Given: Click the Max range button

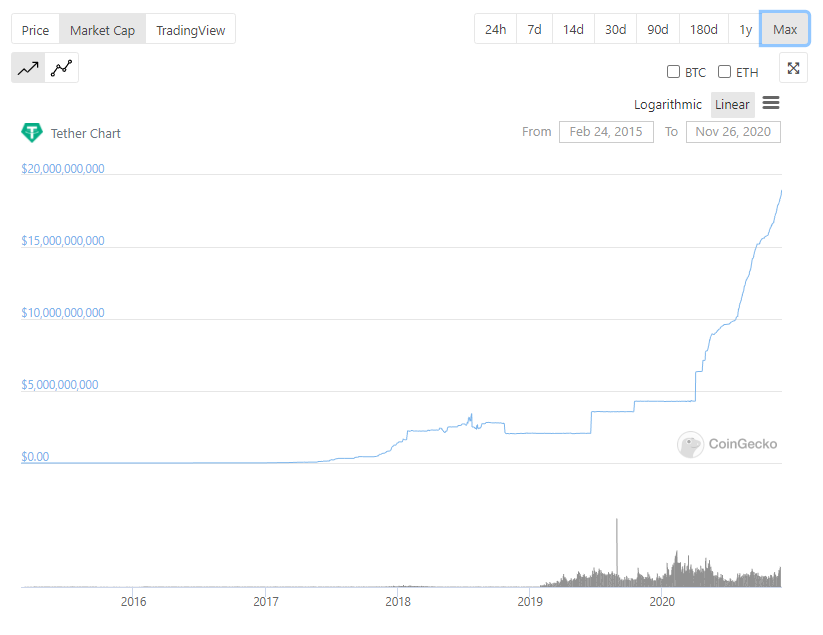Looking at the screenshot, I should point(784,29).
